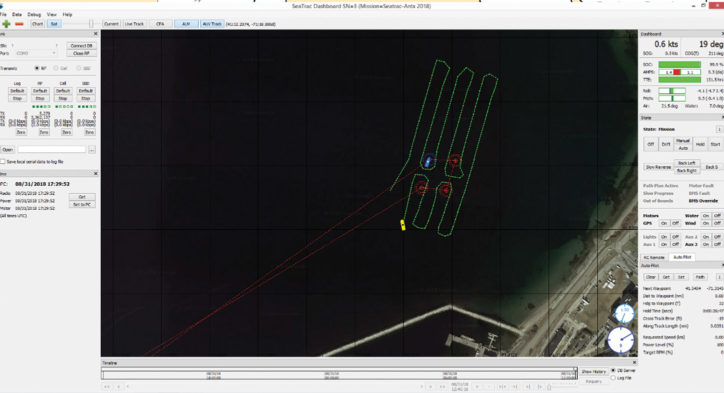Open the Help menu
The height and width of the screenshot is (393, 724).
(x=67, y=14)
